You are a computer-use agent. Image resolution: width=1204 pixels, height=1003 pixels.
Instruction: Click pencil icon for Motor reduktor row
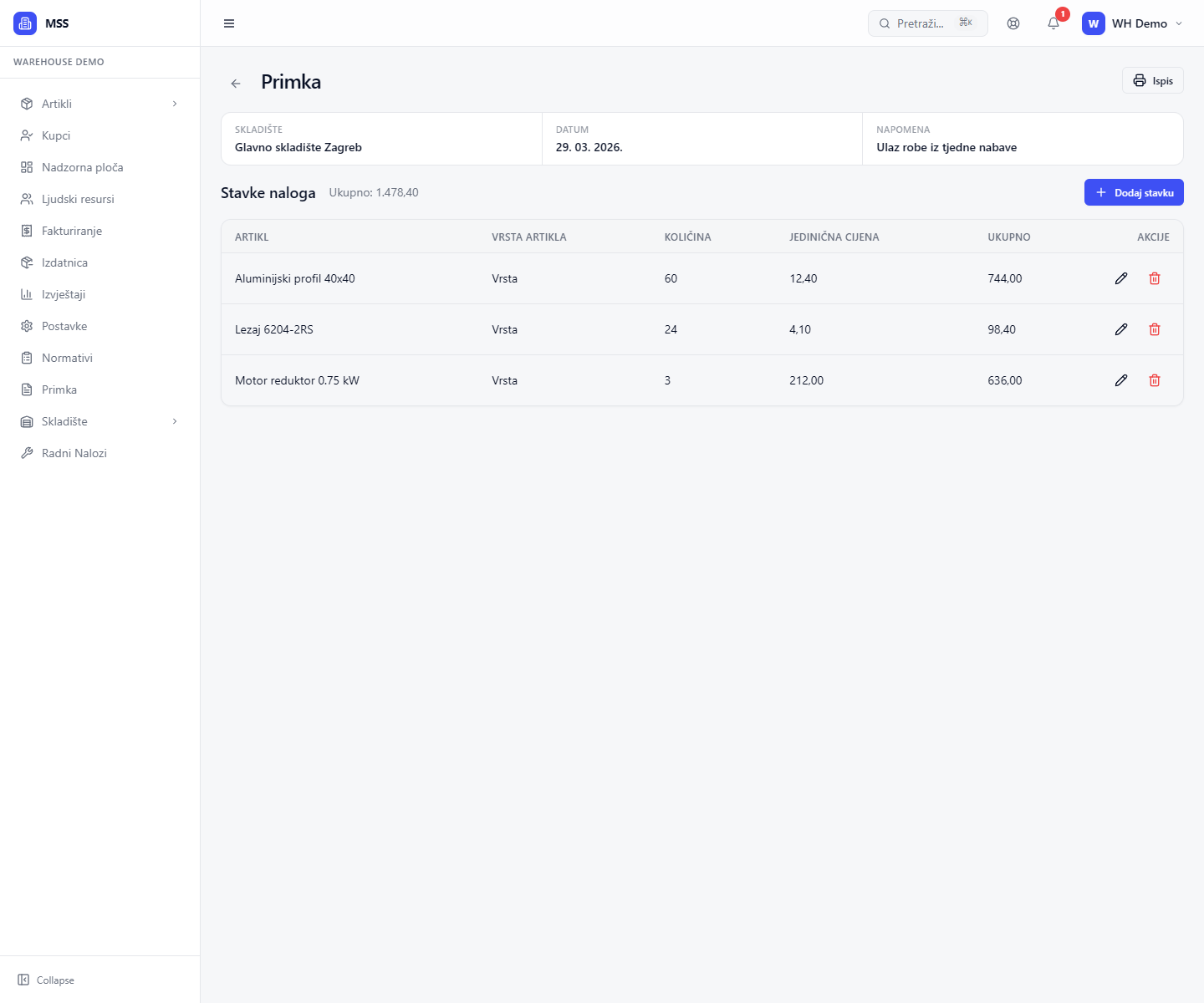1121,380
